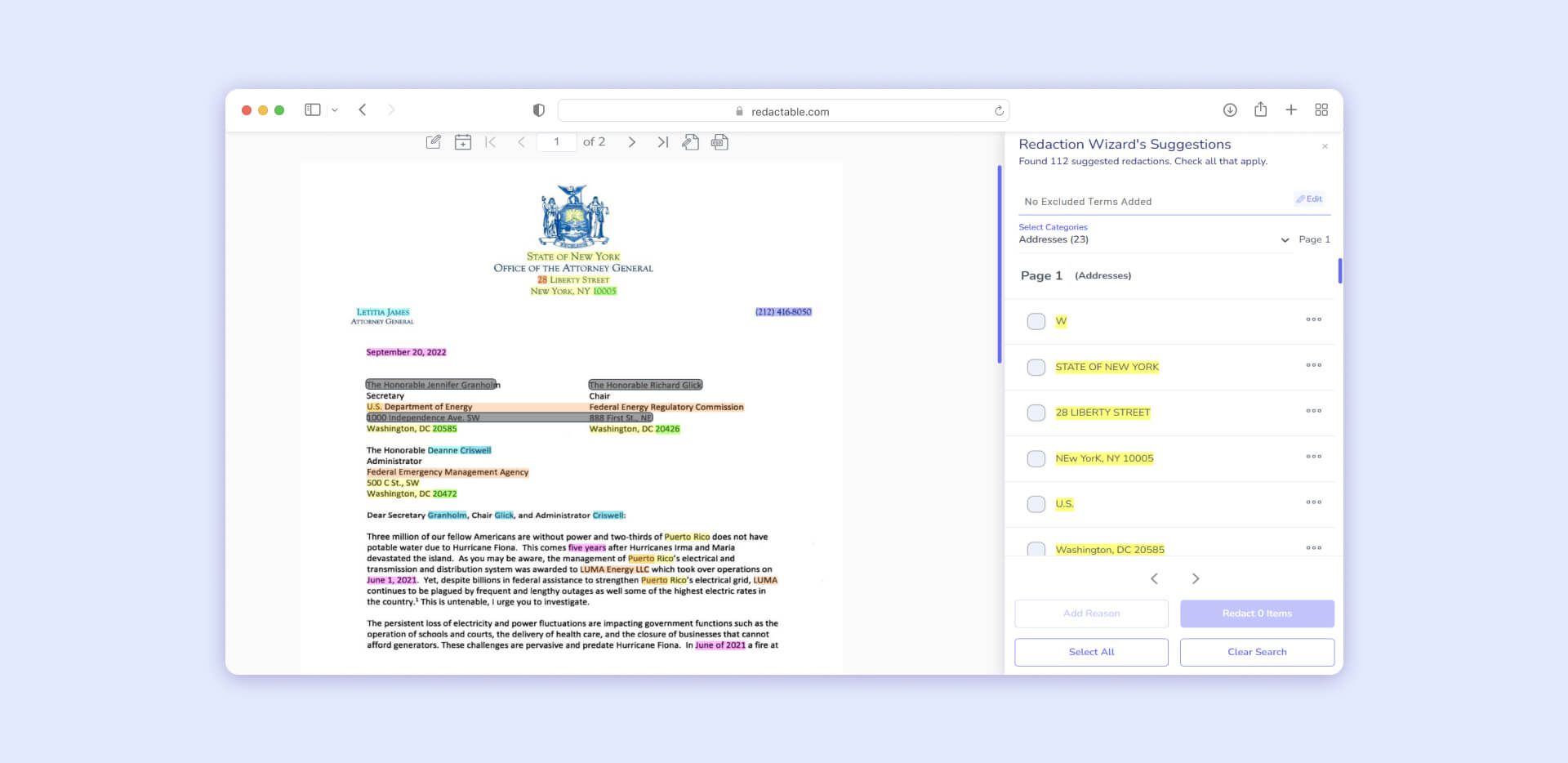
Task: Click highlighted 'five years' text
Action: (587, 548)
